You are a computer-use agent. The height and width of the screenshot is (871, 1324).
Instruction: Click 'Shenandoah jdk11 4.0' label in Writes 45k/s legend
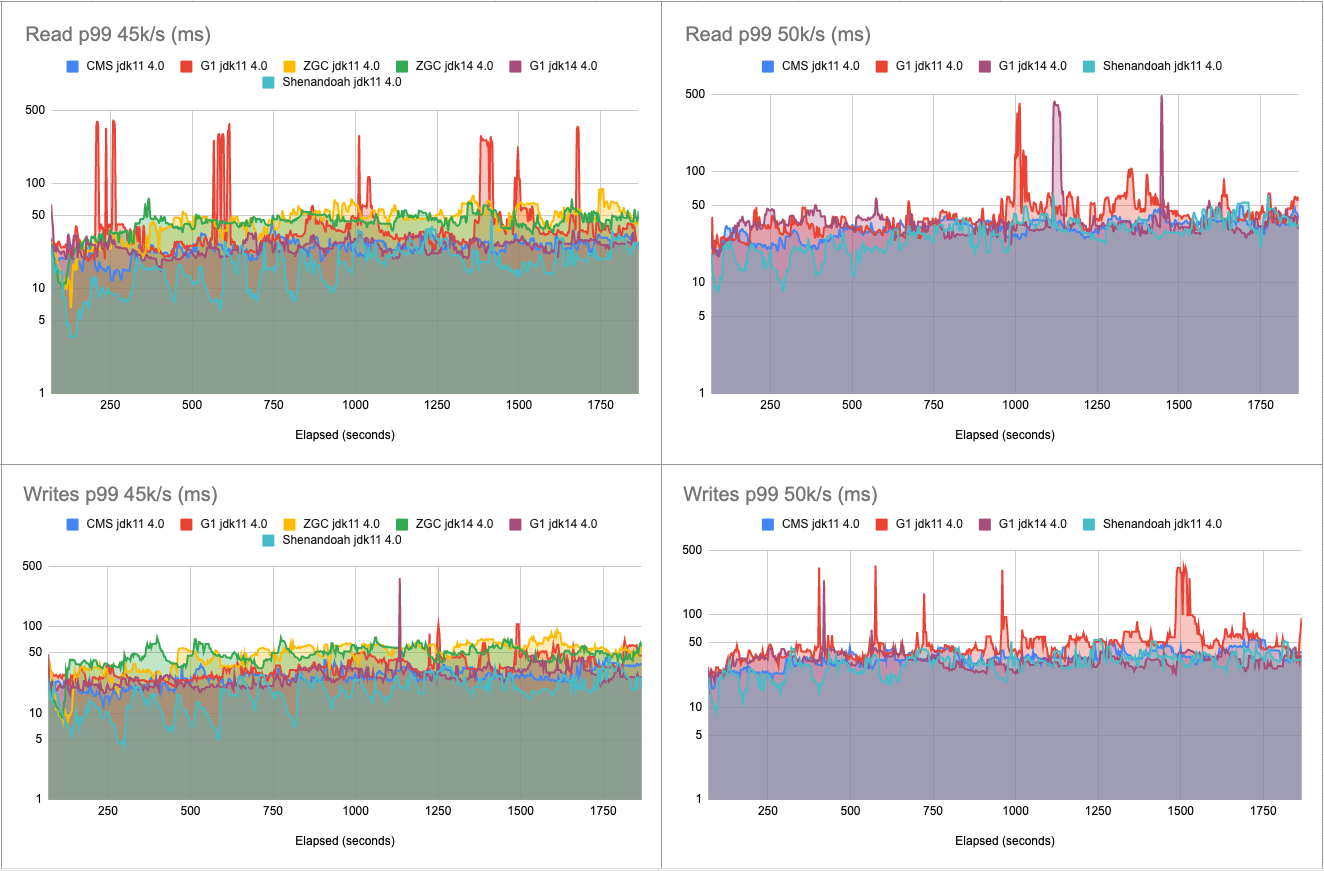tap(342, 540)
